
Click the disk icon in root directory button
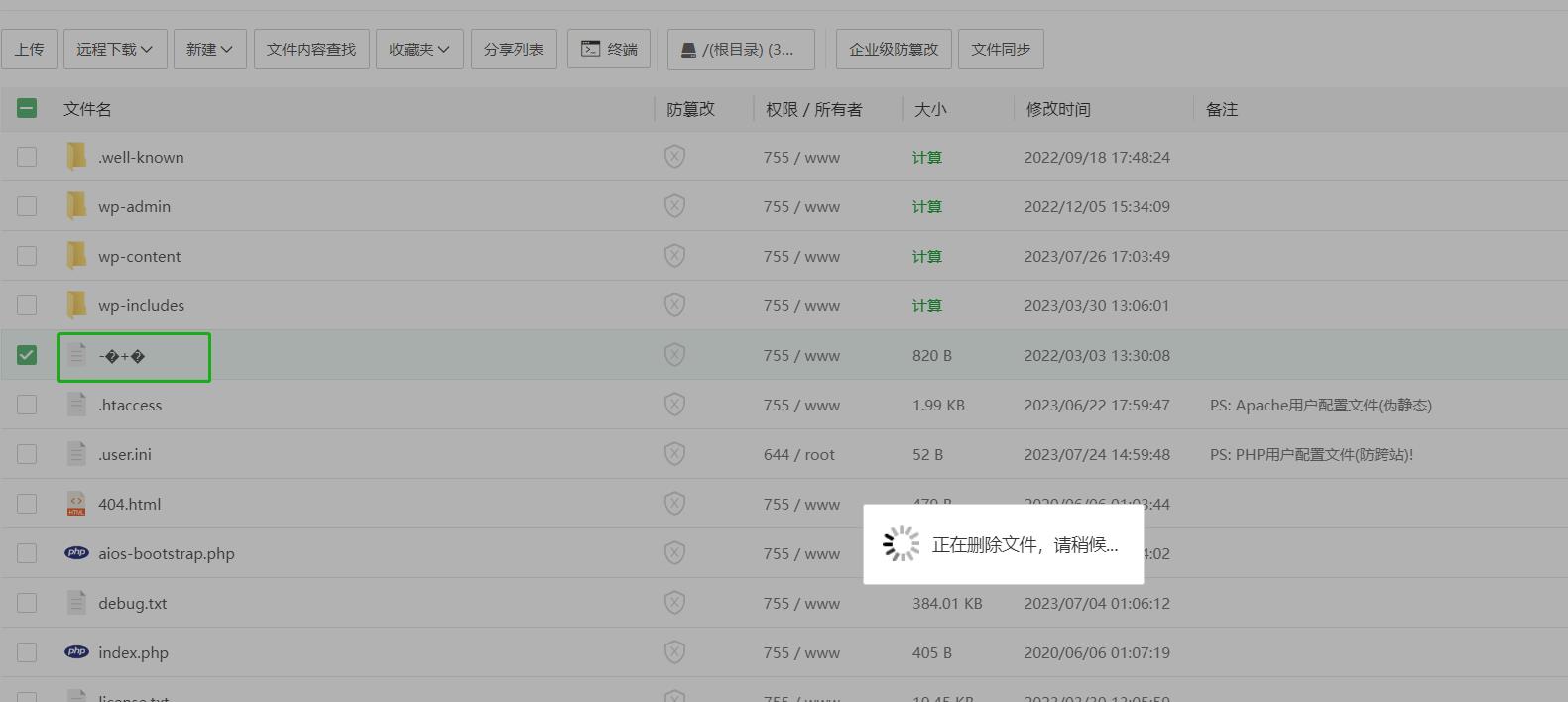[688, 50]
